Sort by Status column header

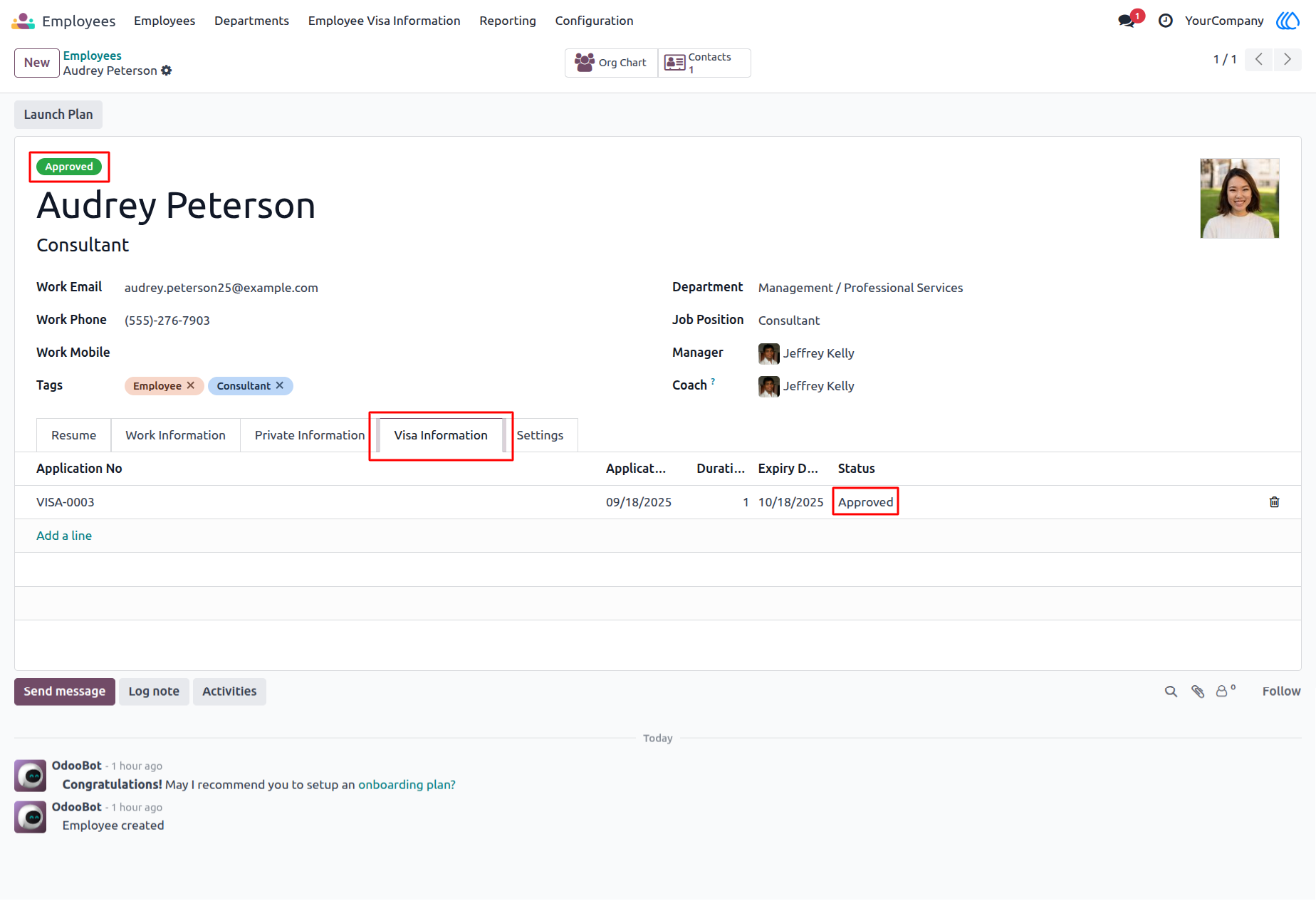click(x=856, y=469)
